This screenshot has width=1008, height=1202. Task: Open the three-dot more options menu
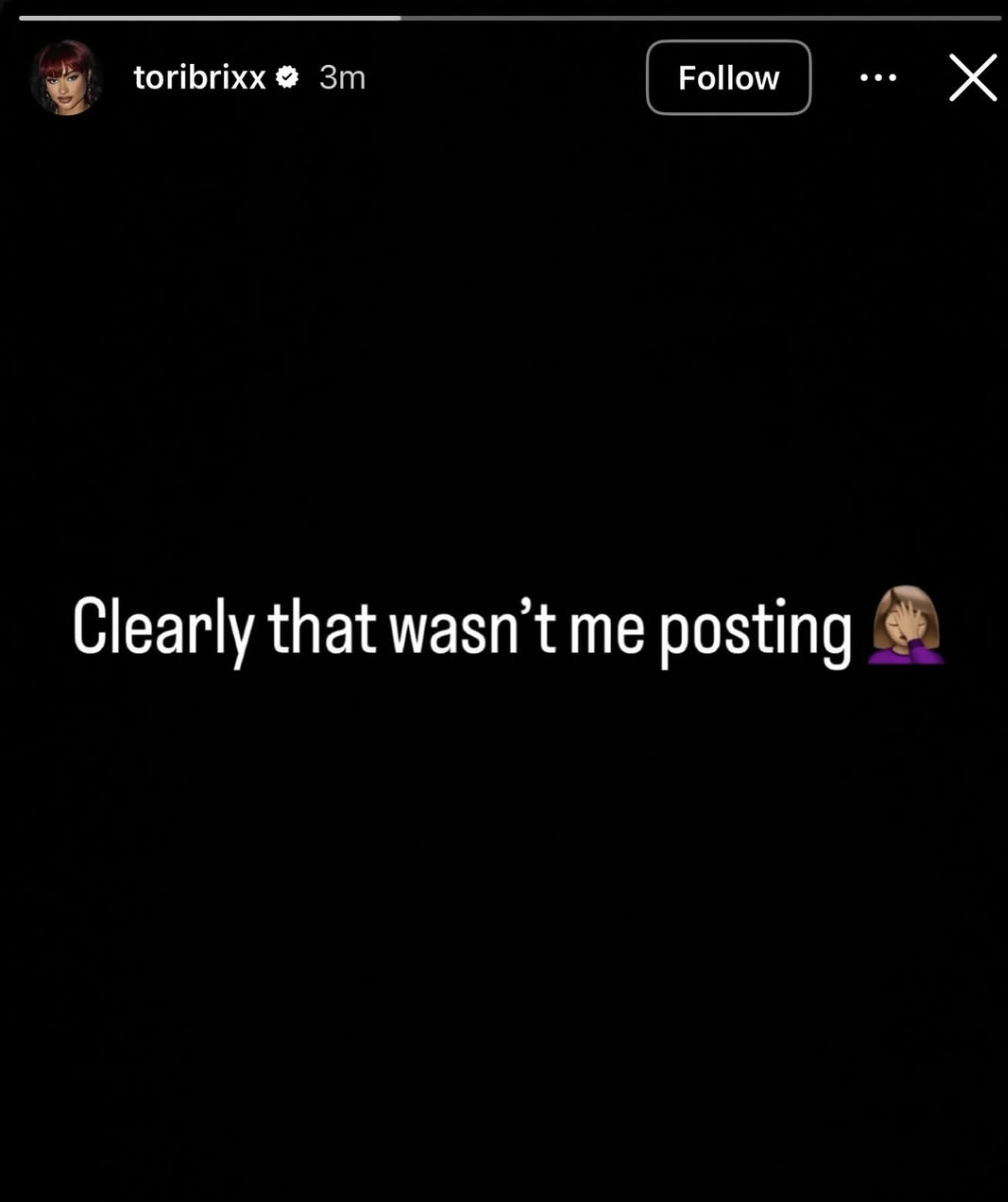[878, 78]
